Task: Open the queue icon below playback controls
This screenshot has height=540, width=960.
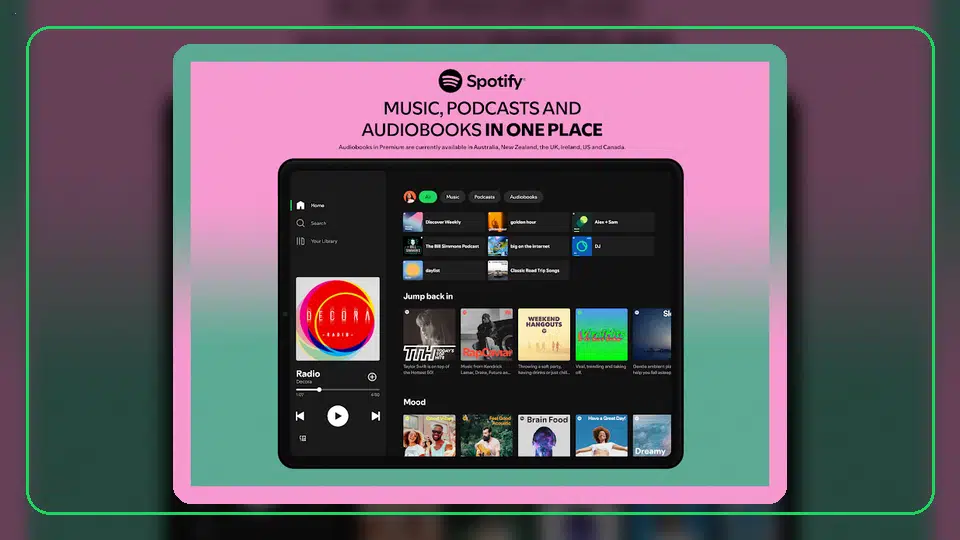Action: click(302, 438)
